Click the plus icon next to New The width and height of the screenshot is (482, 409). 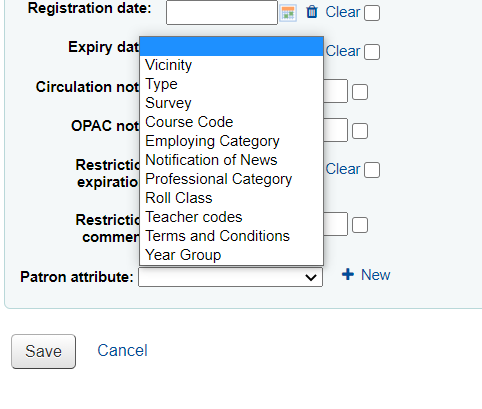click(x=348, y=275)
